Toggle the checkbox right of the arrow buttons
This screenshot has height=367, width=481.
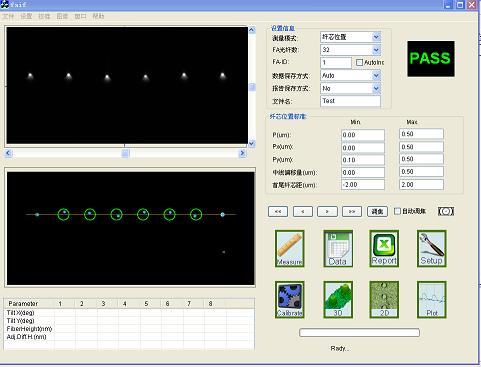[x=397, y=211]
